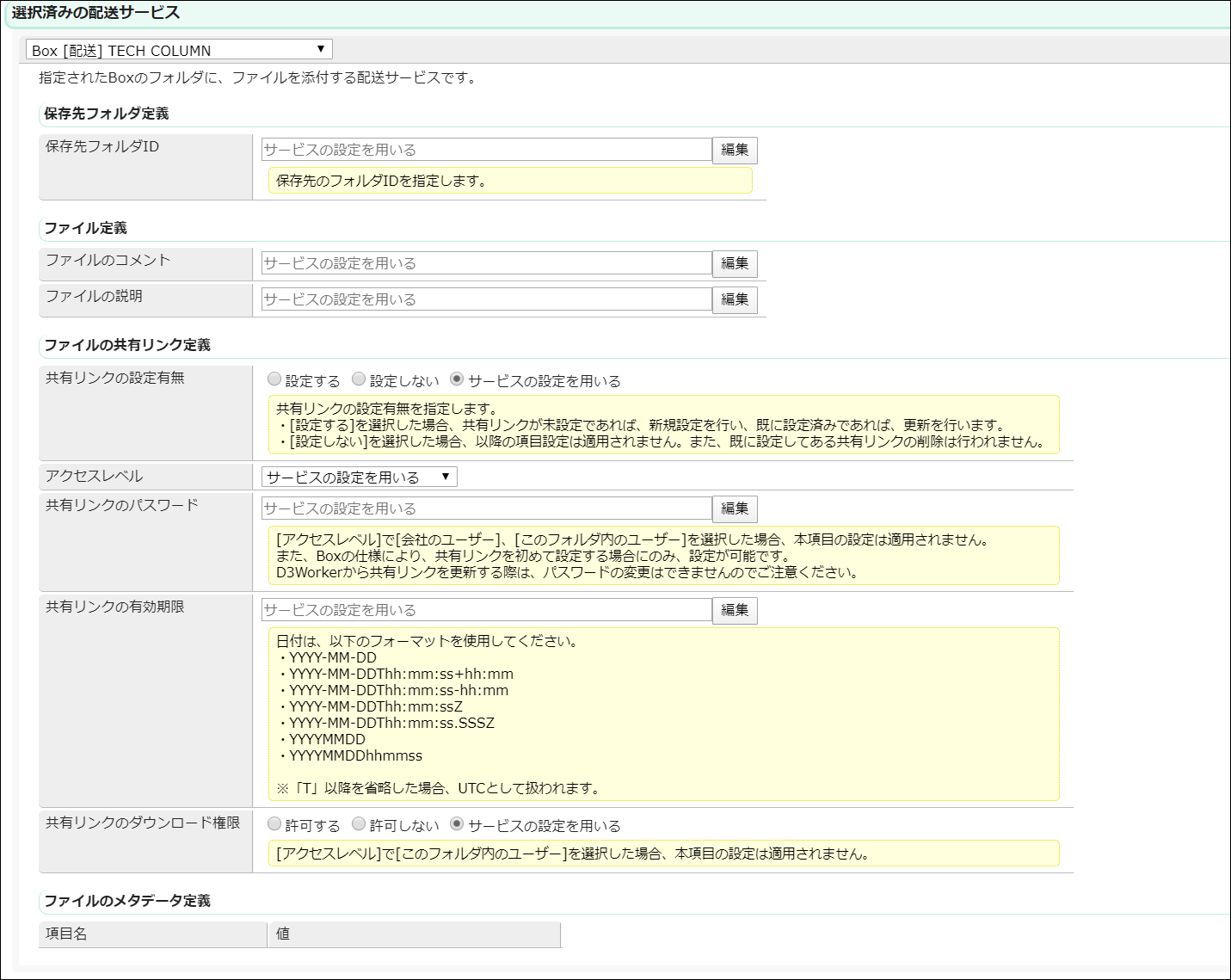Click the ファイルのコメント input field

pyautogui.click(x=486, y=263)
